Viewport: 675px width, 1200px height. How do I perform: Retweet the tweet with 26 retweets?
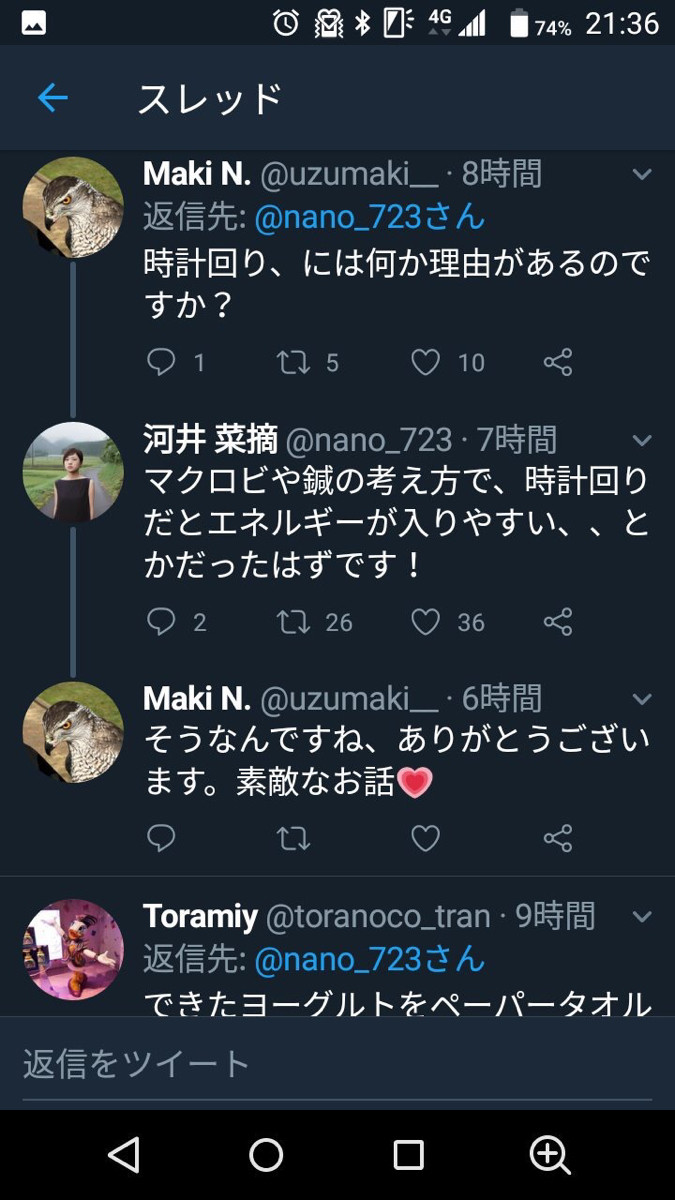pyautogui.click(x=293, y=622)
